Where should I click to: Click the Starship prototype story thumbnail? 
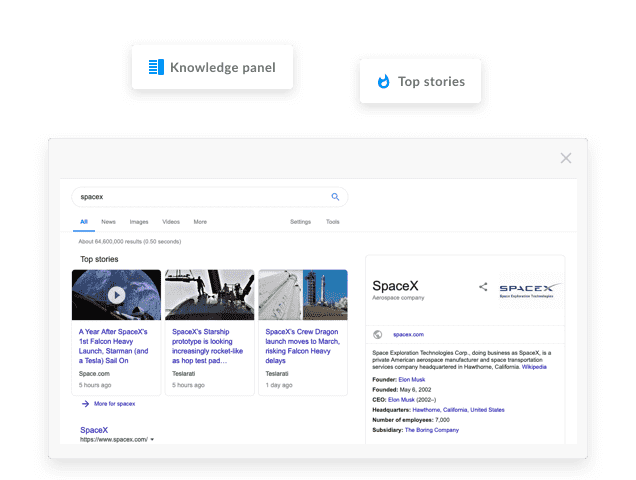[210, 295]
